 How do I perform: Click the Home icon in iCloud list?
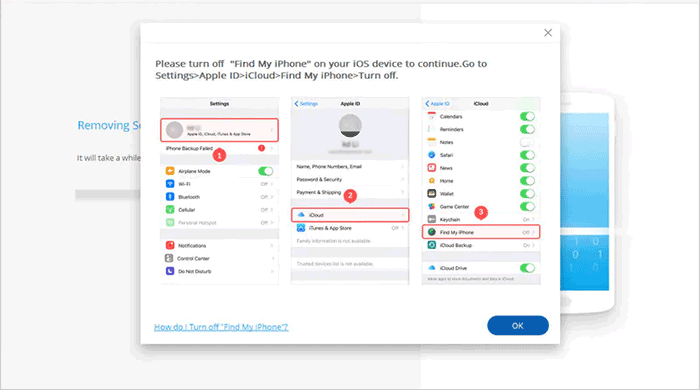432,181
